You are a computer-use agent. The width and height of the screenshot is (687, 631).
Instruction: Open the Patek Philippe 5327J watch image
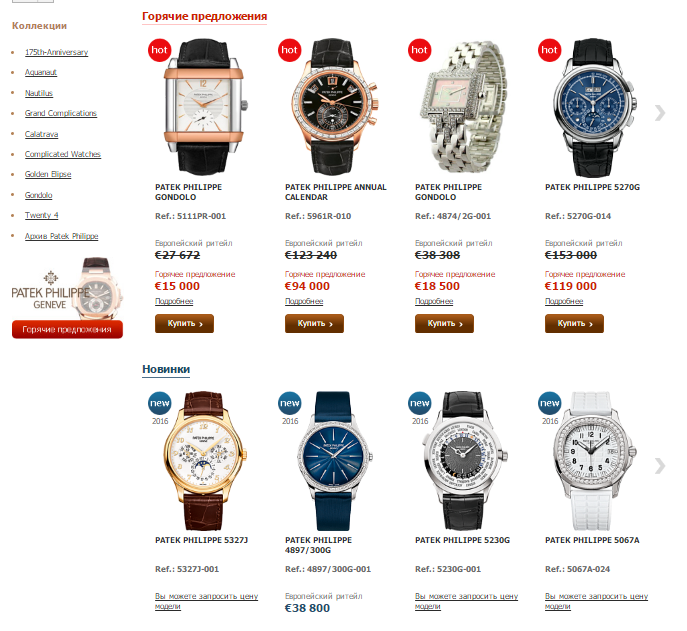(204, 461)
